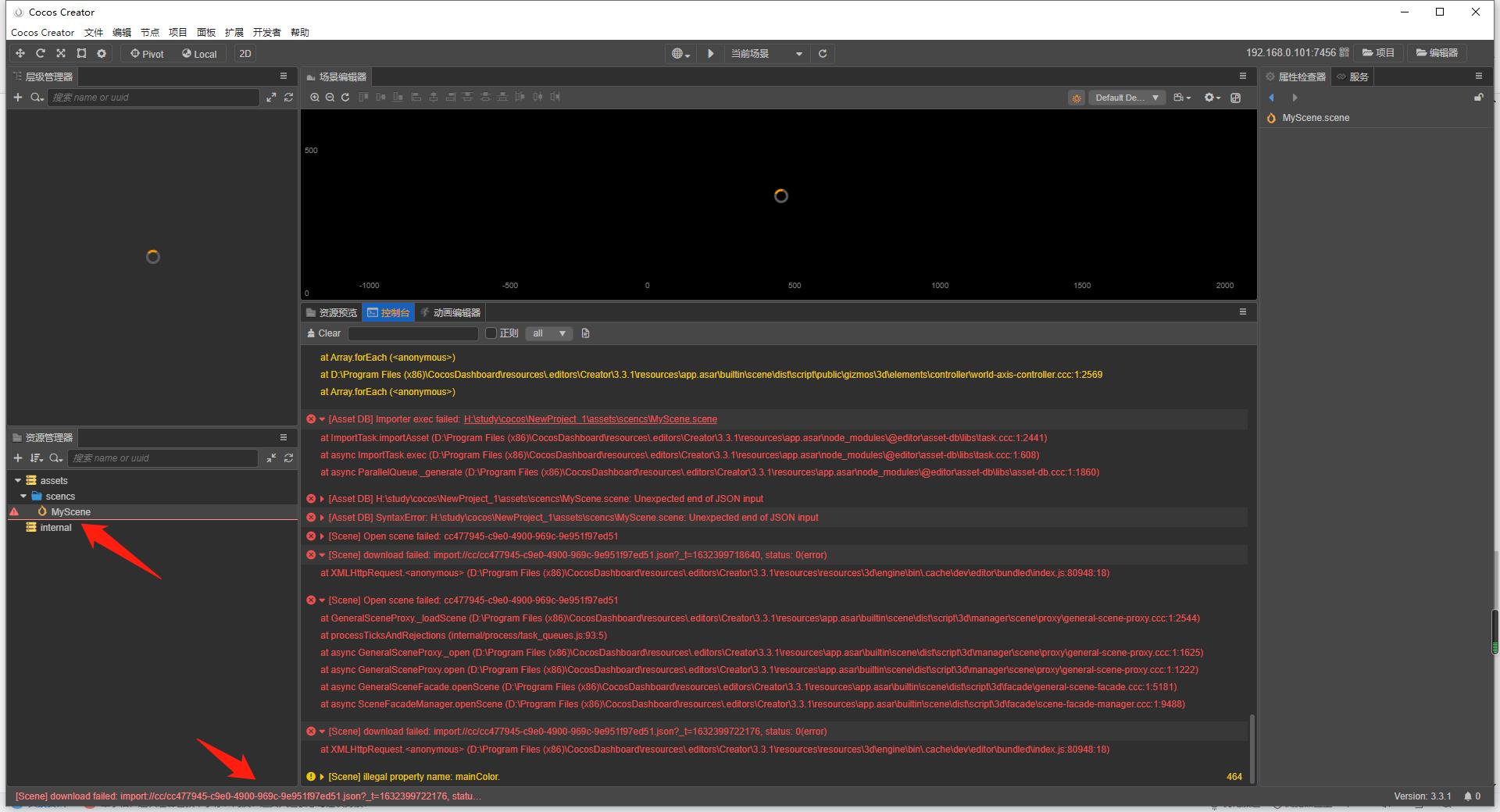This screenshot has width=1500, height=812.
Task: Open hierarchy panel hamburger menu
Action: click(x=284, y=76)
